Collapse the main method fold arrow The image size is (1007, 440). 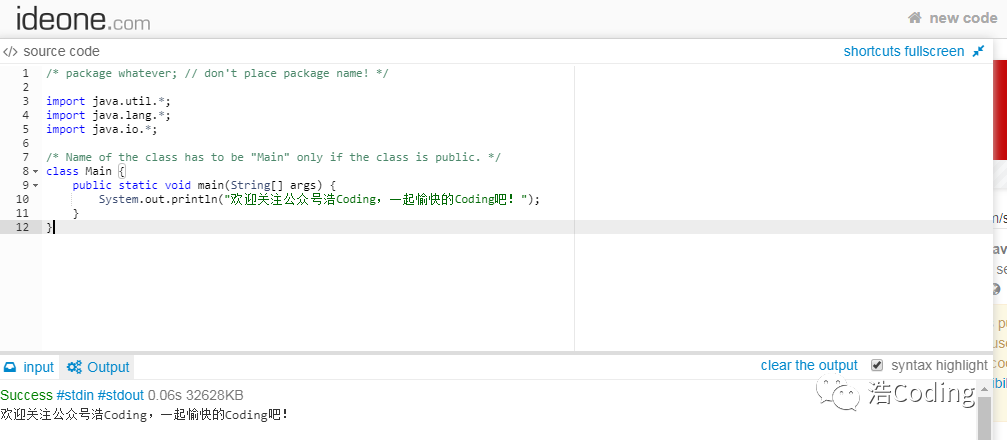coord(35,185)
